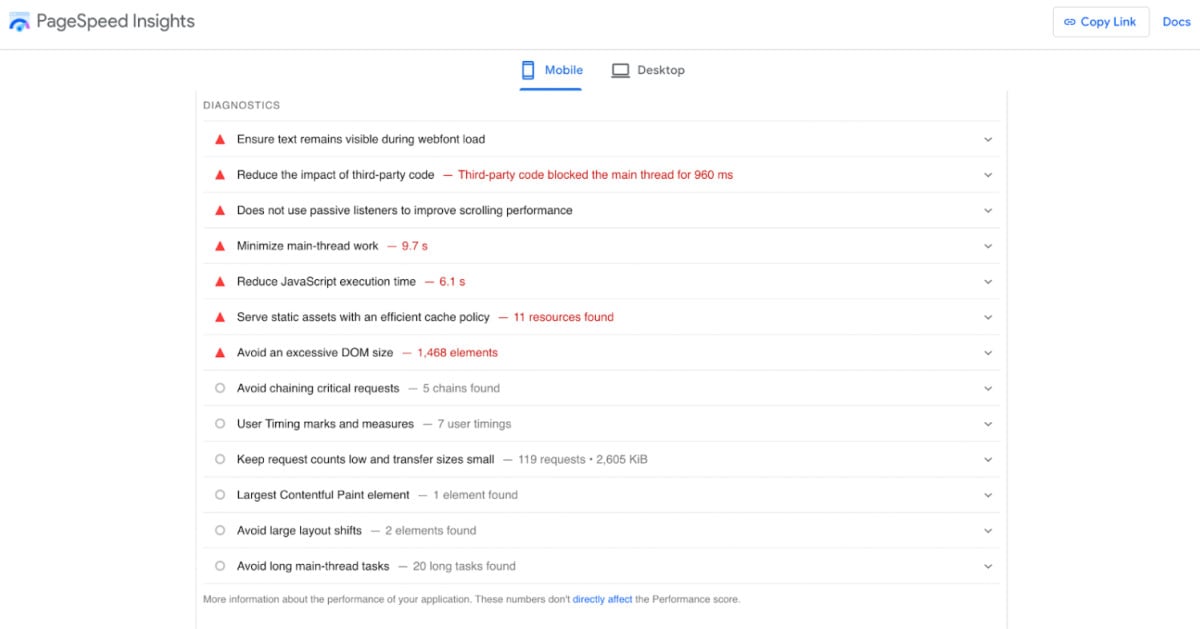Click red warning icon for third-party code audit

[x=220, y=175]
